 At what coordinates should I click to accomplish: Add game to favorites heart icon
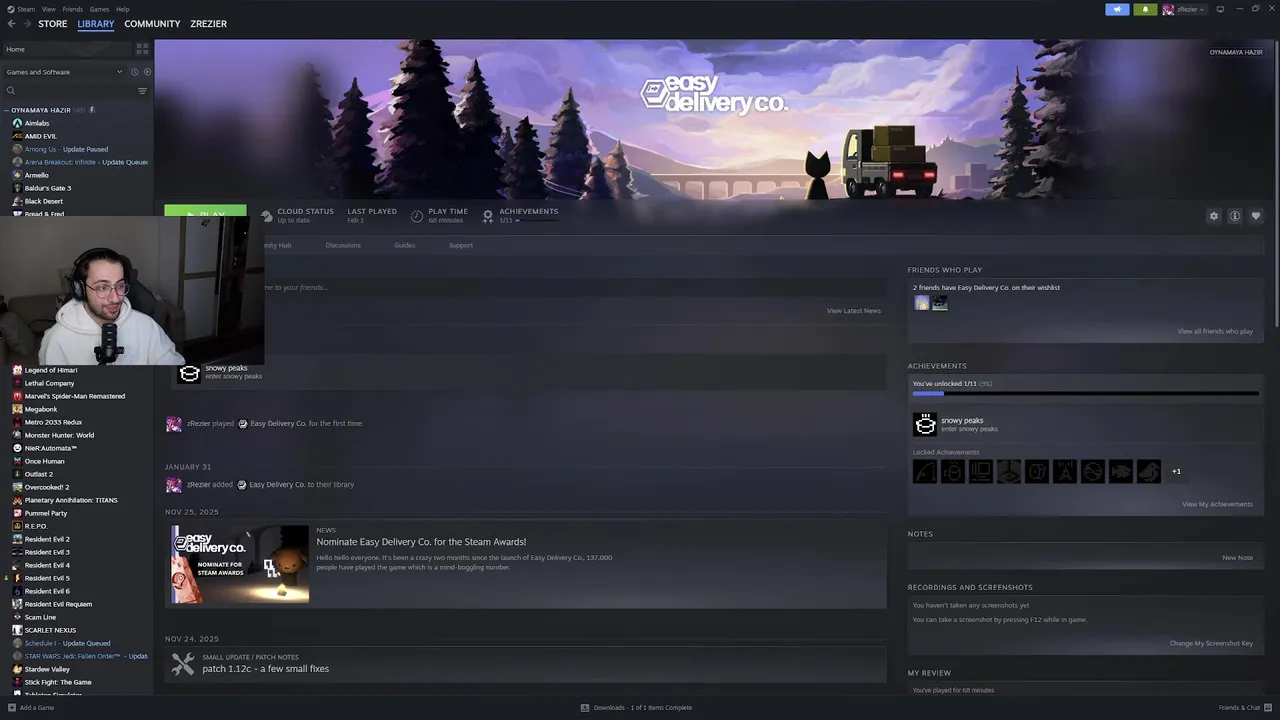pos(1256,216)
